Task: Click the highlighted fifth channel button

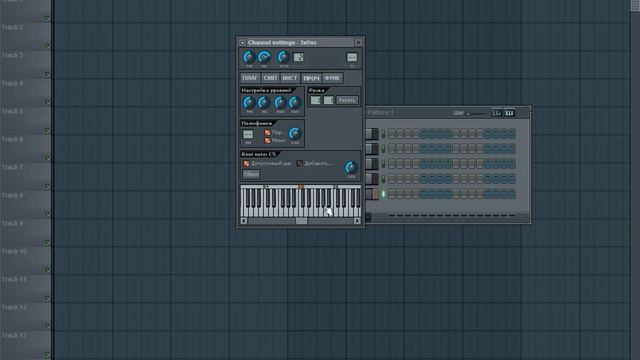Action: (x=372, y=194)
